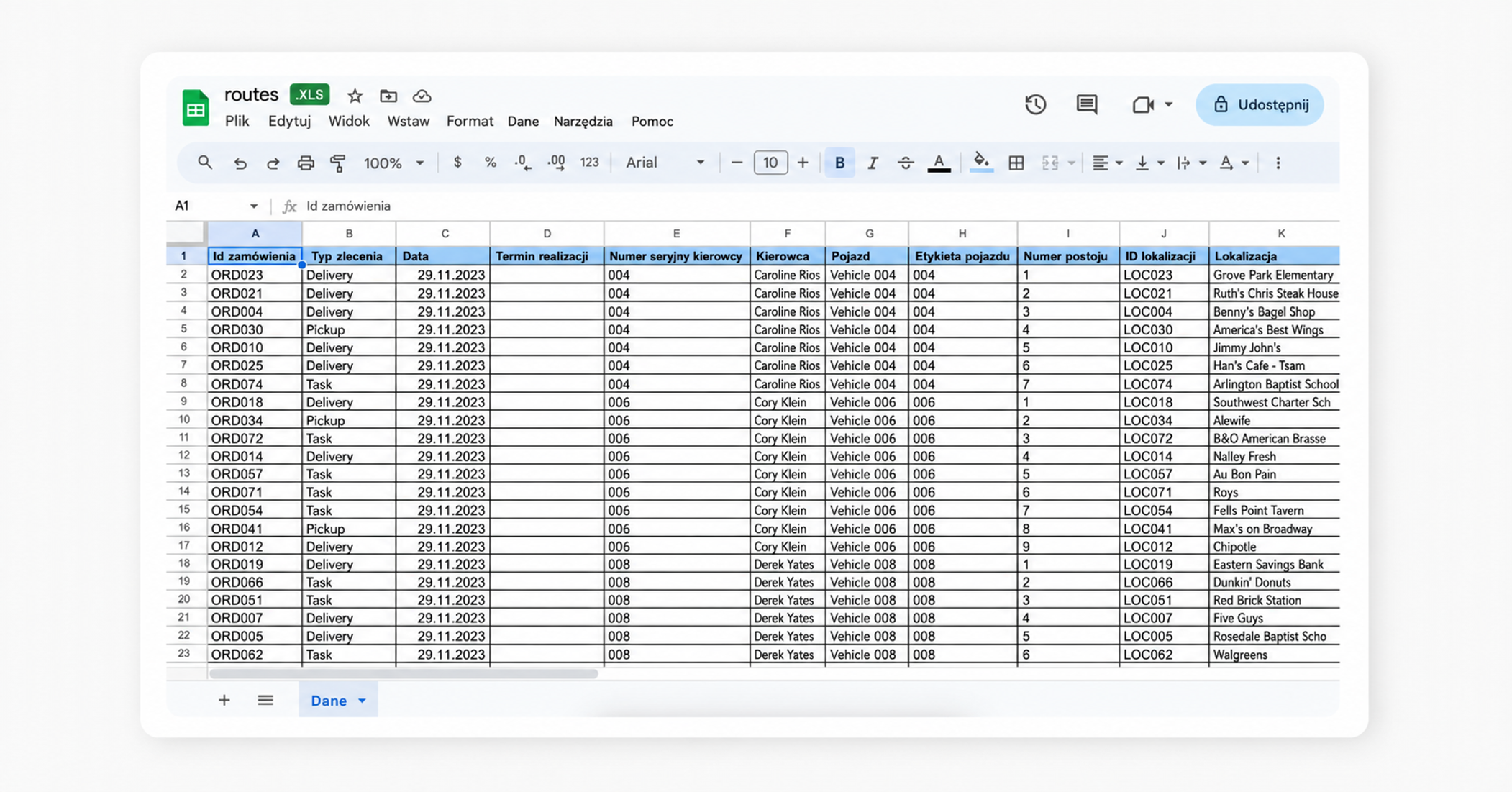Click the routes document title
The width and height of the screenshot is (1512, 792).
[x=251, y=95]
